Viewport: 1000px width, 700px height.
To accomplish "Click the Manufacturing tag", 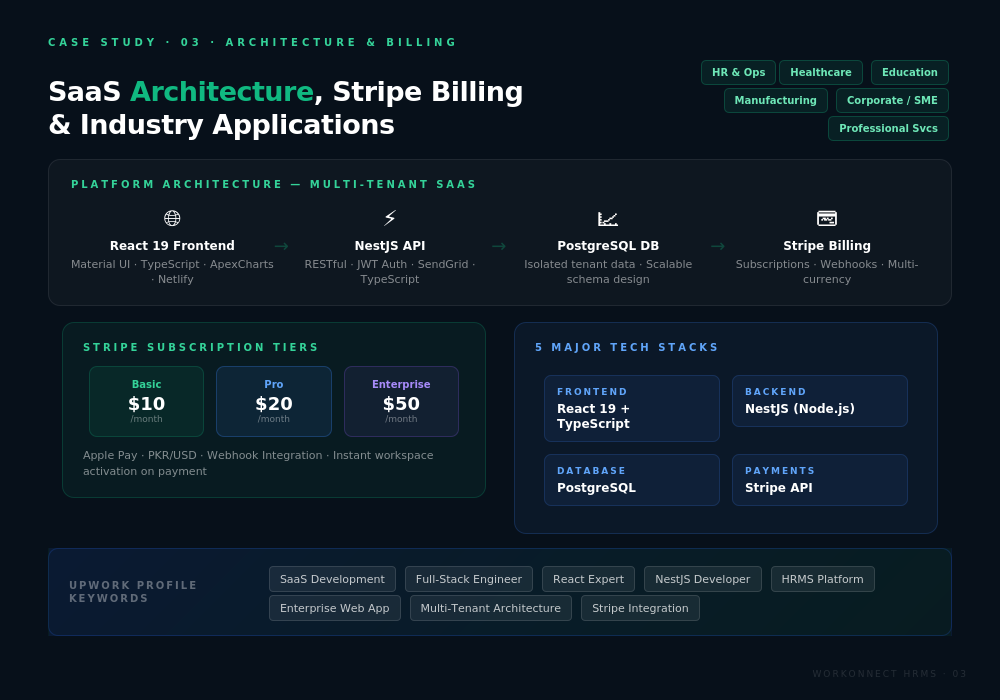I will coord(776,101).
